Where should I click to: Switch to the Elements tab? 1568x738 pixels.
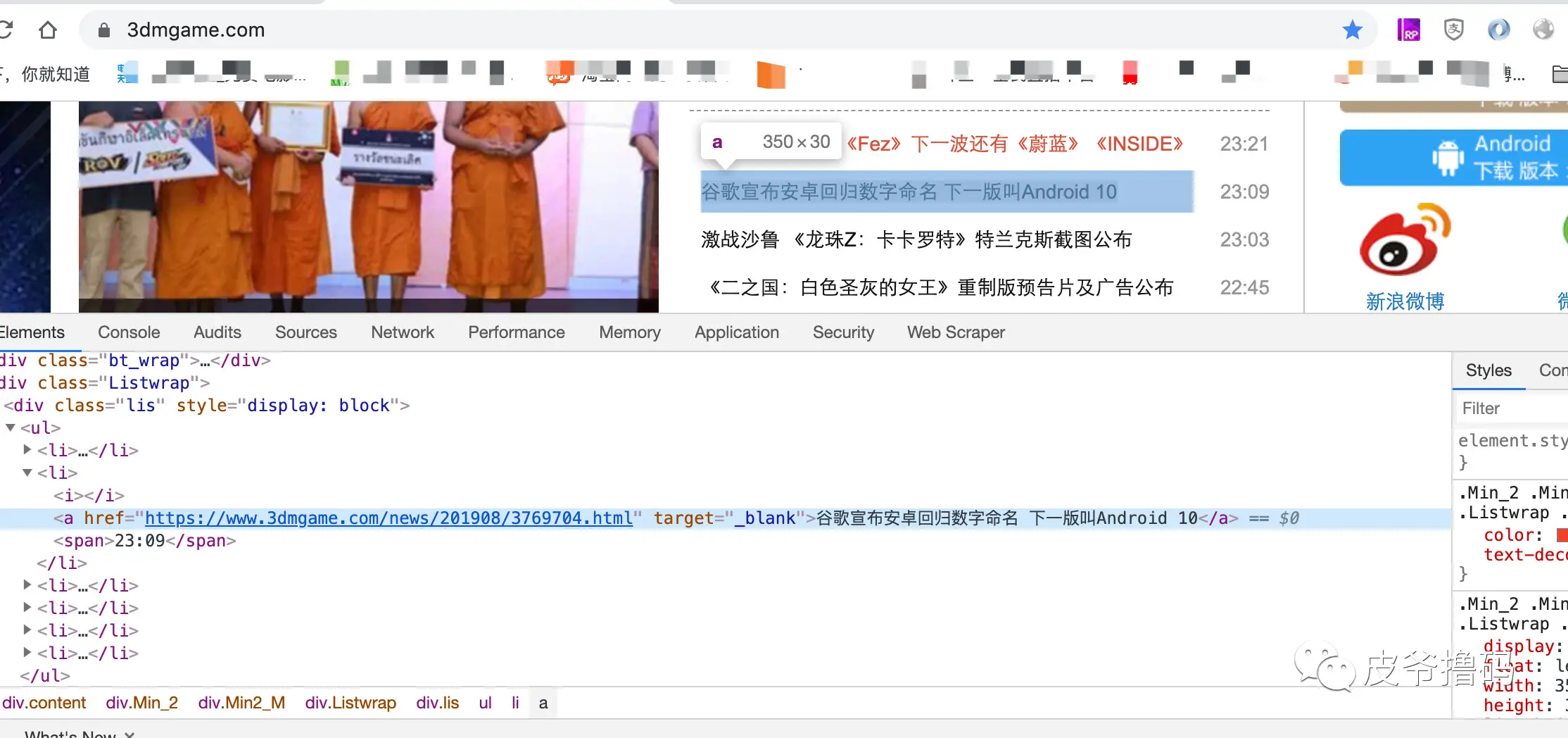click(x=32, y=332)
